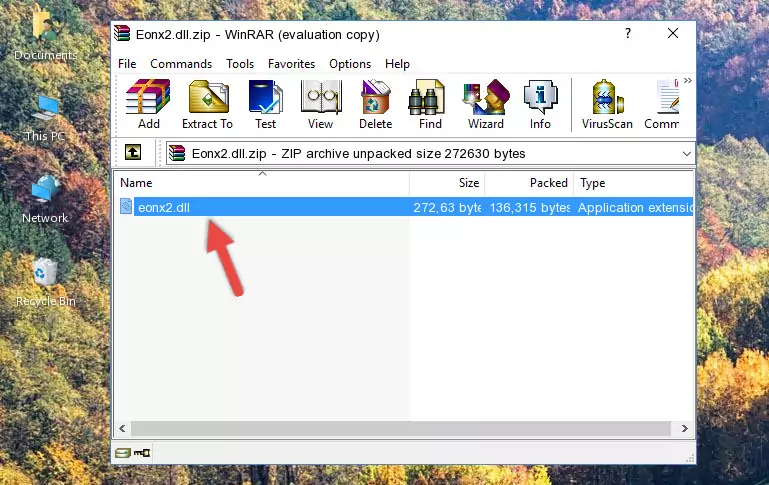Image resolution: width=769 pixels, height=485 pixels.
Task: Click the Add toolbar icon
Action: [148, 104]
